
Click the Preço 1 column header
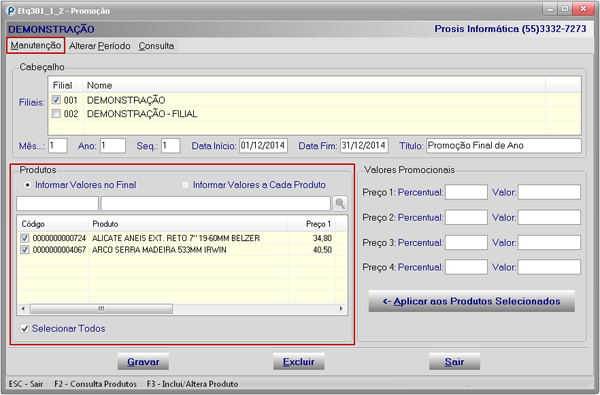(x=312, y=224)
